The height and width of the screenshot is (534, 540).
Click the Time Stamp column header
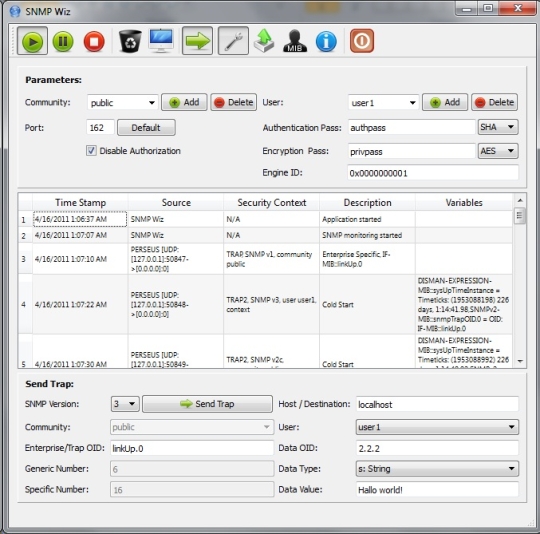(80, 202)
